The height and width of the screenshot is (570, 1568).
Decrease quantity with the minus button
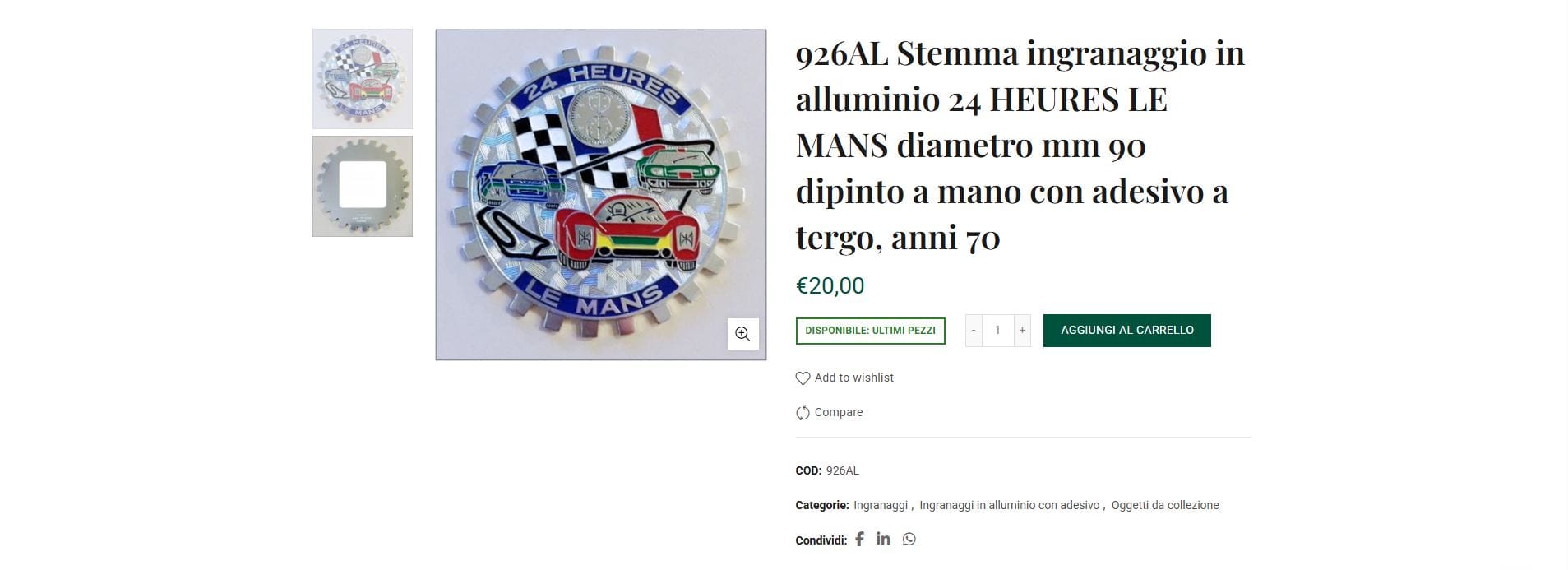click(974, 331)
